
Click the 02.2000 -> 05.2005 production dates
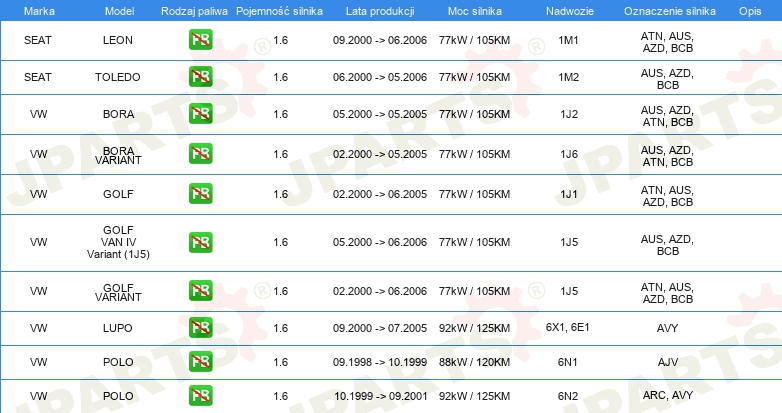(380, 154)
